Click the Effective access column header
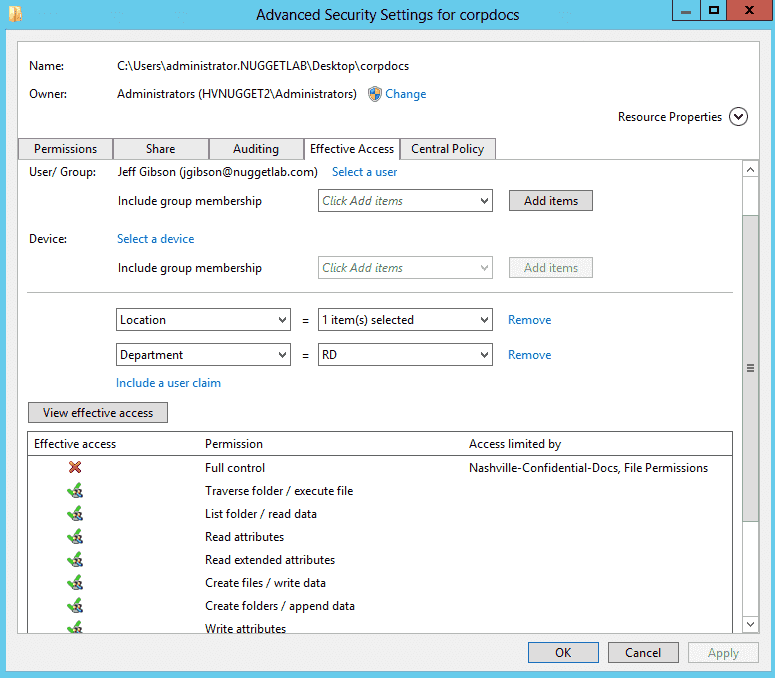Viewport: 775px width, 678px height. [75, 444]
